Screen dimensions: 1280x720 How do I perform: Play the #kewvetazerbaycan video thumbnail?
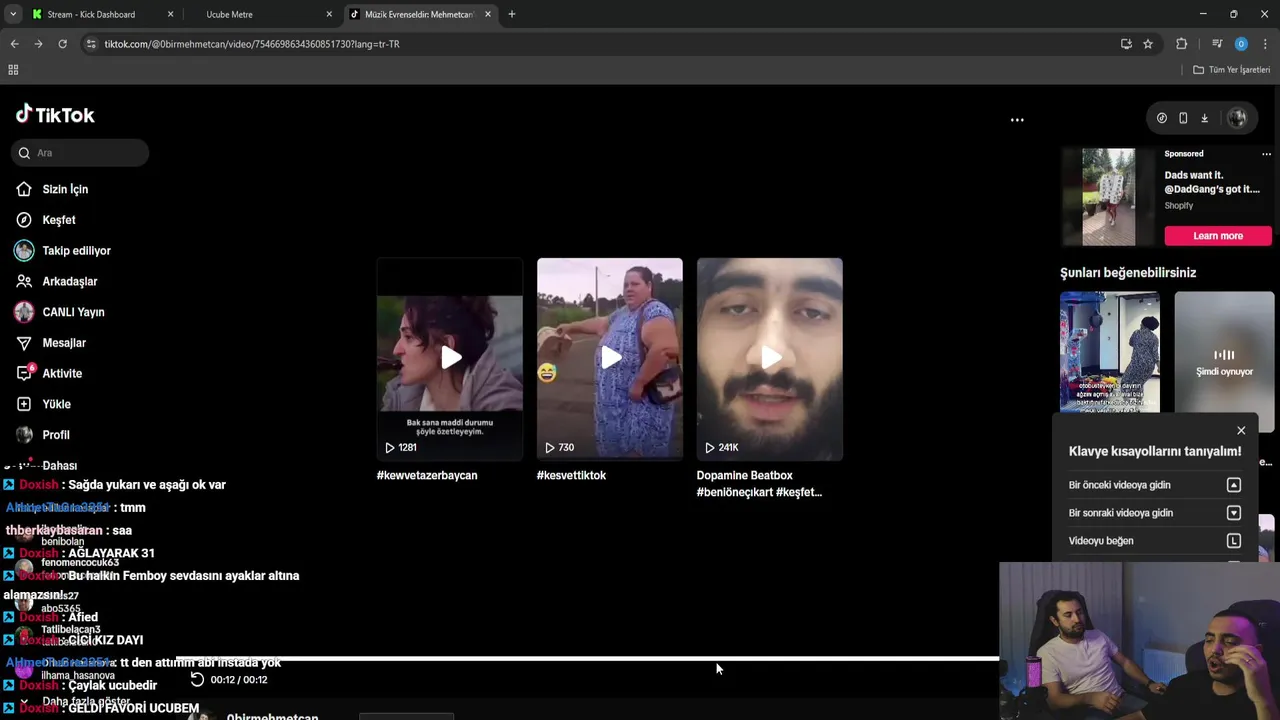450,359
